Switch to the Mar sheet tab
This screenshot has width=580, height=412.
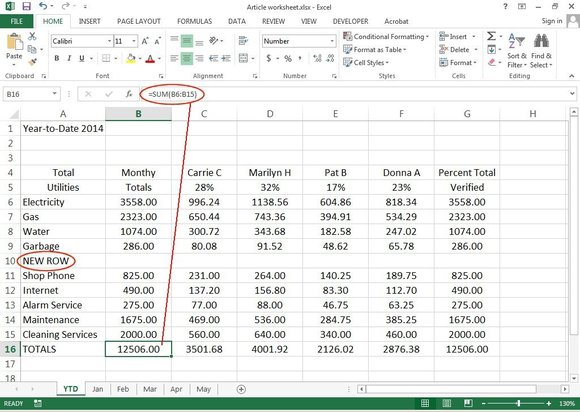150,389
